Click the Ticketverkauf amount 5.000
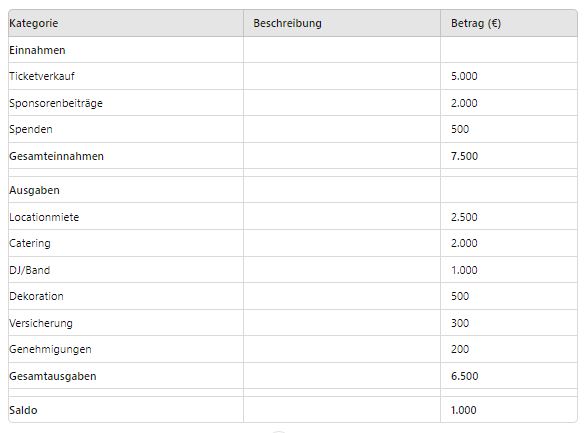 pos(464,76)
